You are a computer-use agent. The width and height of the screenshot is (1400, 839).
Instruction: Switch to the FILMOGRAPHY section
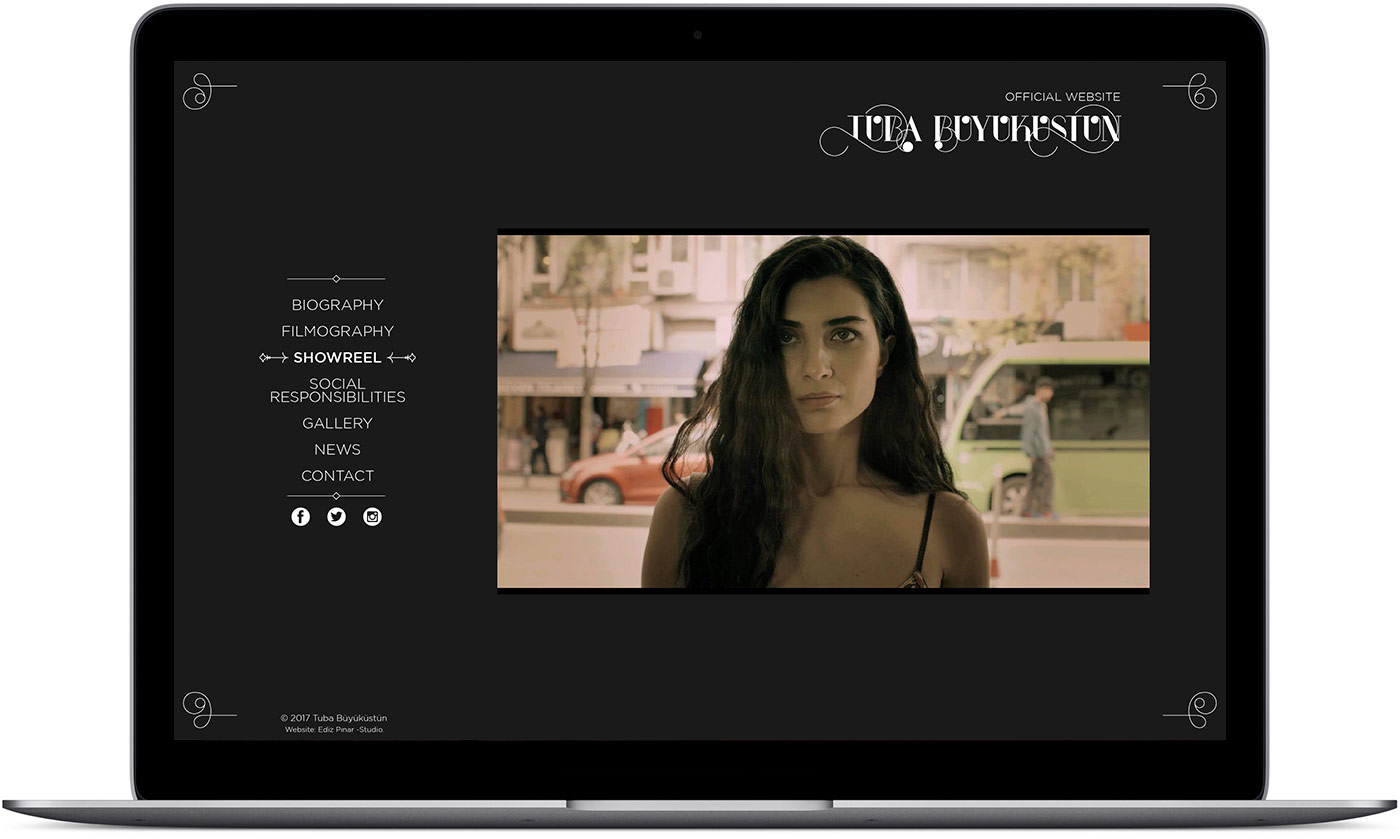coord(337,330)
